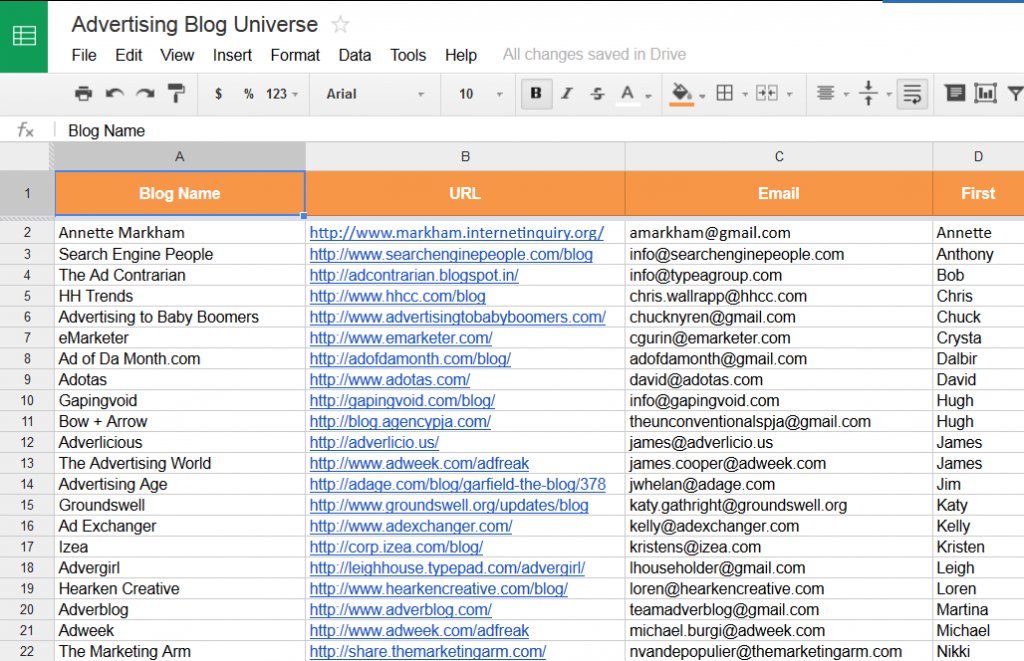Screen dimensions: 1024x661
Task: Select the Email header cell
Action: click(x=778, y=193)
